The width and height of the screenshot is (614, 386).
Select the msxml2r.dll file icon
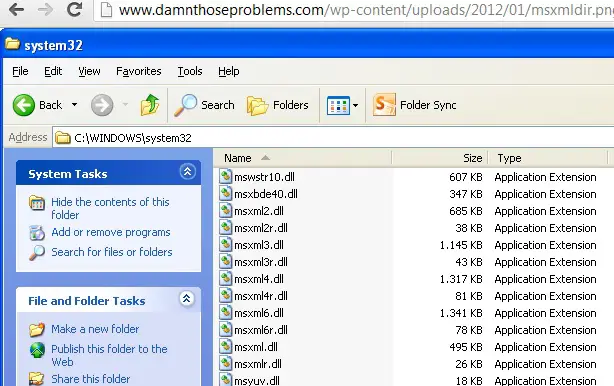[x=226, y=227]
